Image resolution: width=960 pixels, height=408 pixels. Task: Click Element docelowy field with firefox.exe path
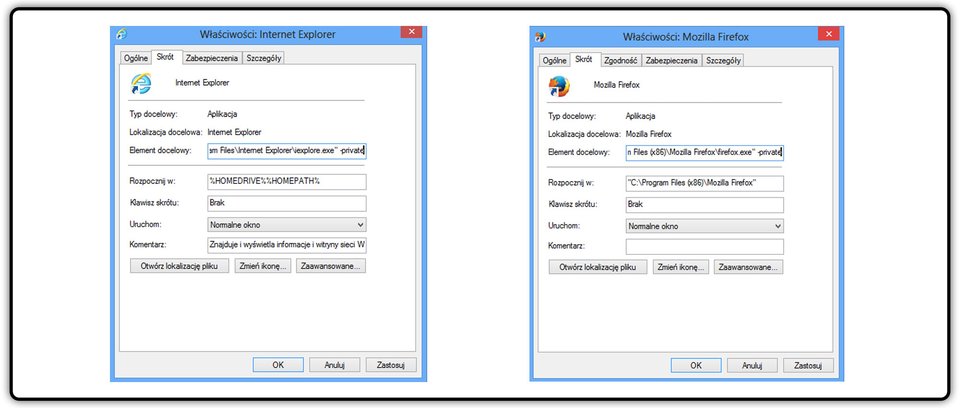click(x=705, y=153)
